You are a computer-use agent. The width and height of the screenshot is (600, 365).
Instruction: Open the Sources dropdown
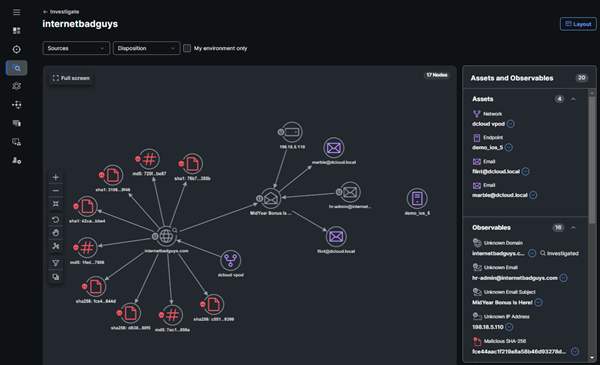pyautogui.click(x=76, y=48)
